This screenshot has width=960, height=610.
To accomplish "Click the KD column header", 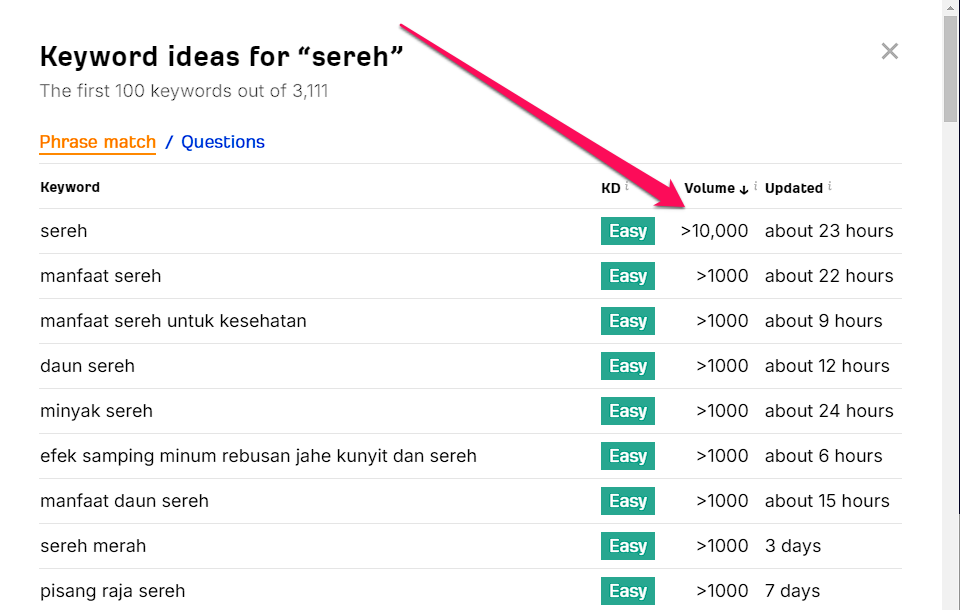I will point(610,188).
